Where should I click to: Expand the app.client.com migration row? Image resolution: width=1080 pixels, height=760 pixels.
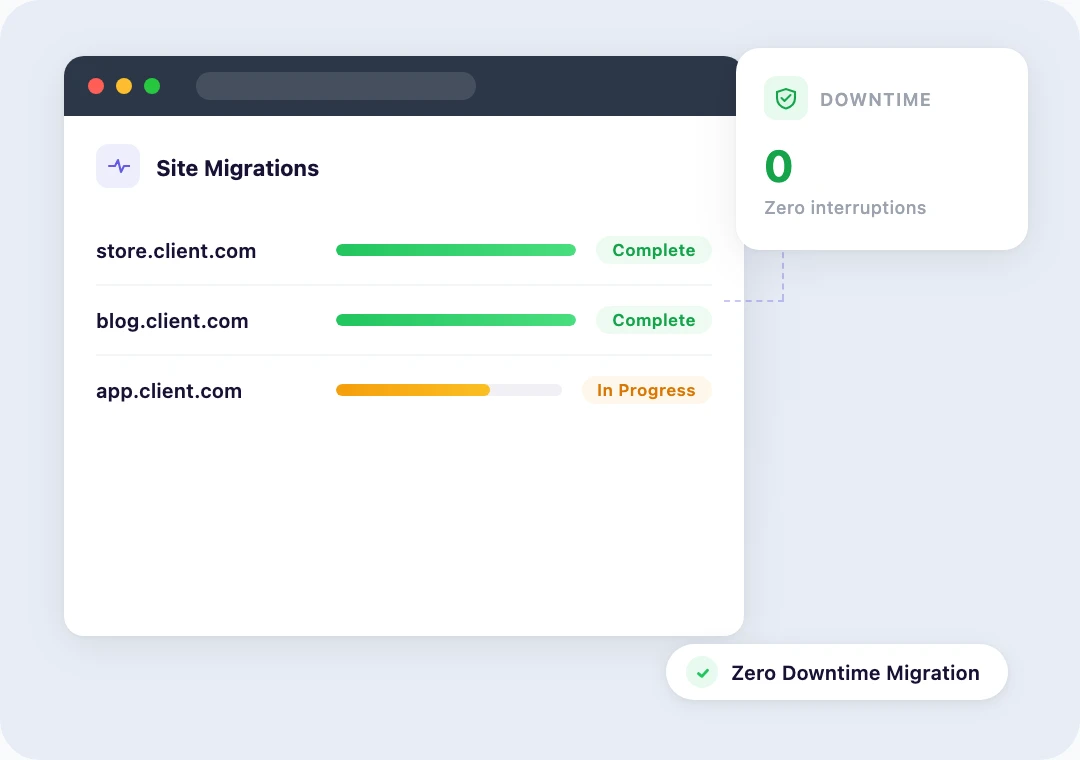(x=168, y=390)
